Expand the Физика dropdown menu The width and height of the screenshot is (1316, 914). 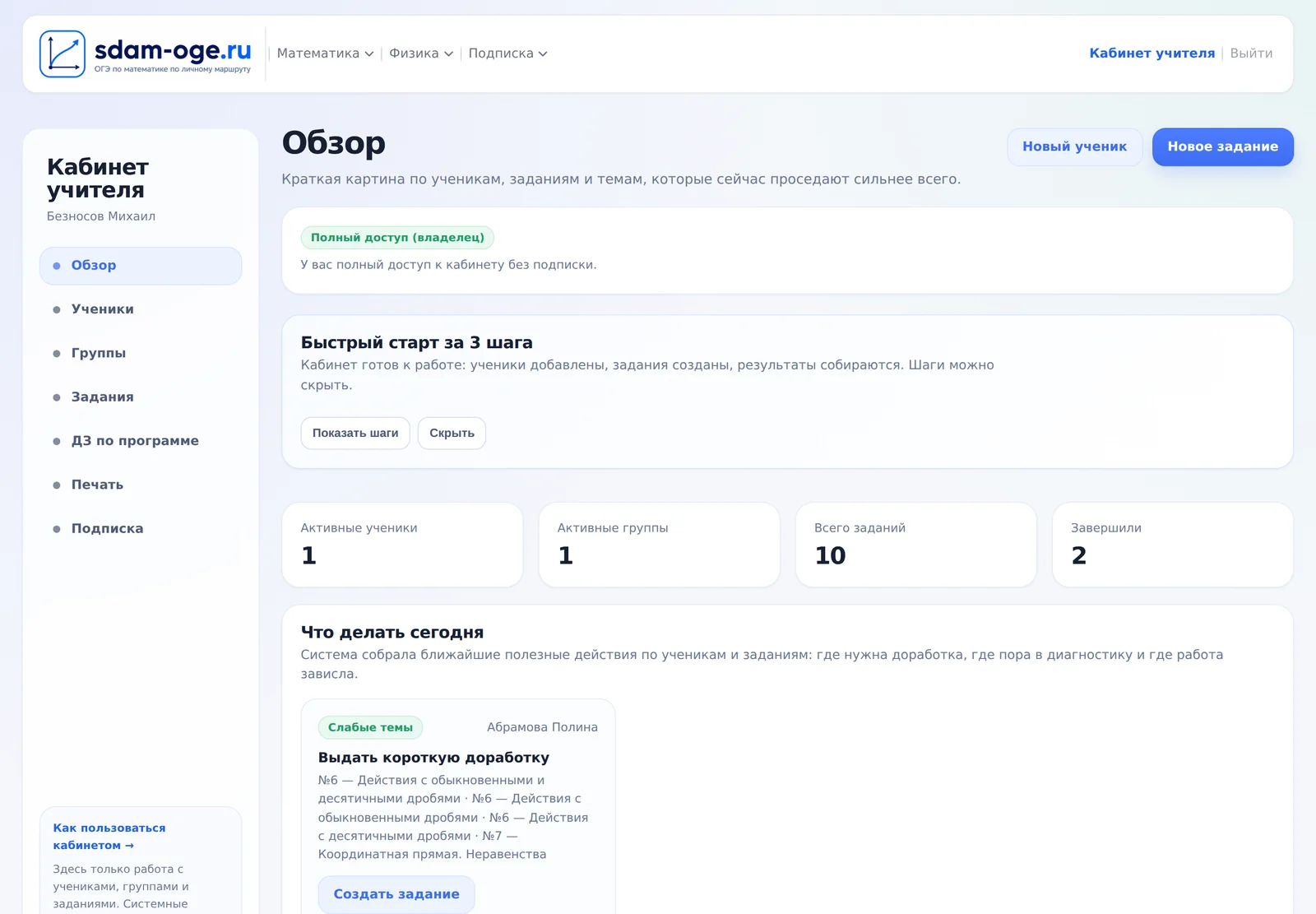tap(421, 53)
